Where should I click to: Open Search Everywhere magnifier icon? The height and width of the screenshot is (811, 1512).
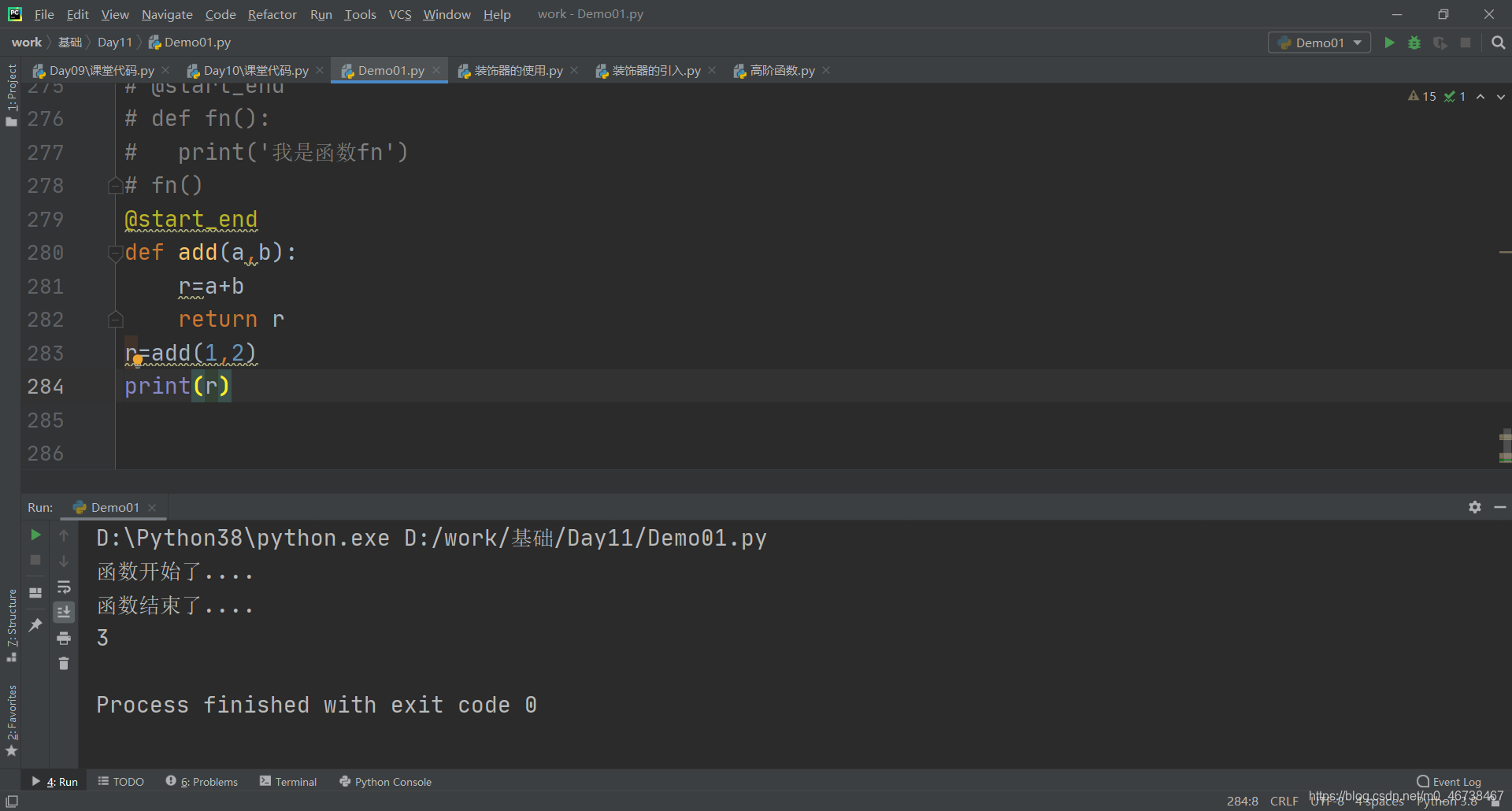(1498, 43)
